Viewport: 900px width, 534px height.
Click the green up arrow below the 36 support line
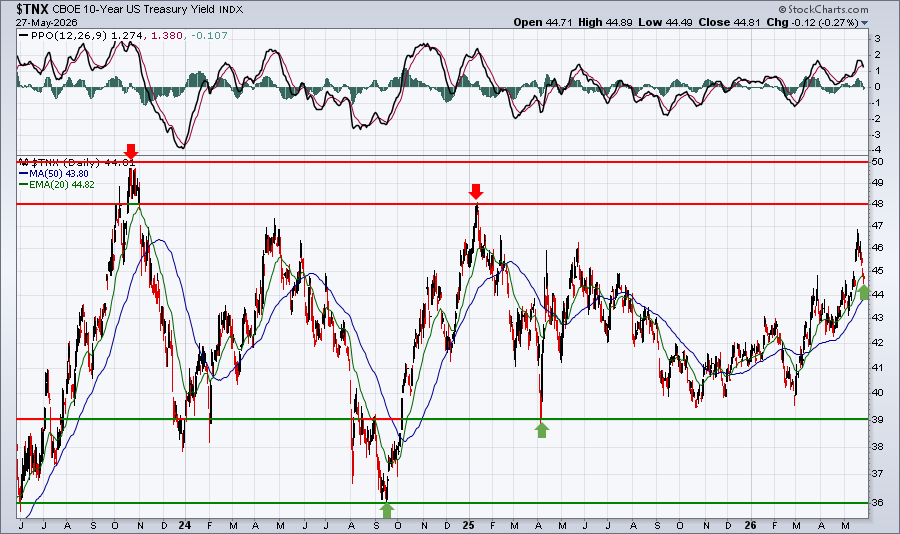click(x=387, y=510)
